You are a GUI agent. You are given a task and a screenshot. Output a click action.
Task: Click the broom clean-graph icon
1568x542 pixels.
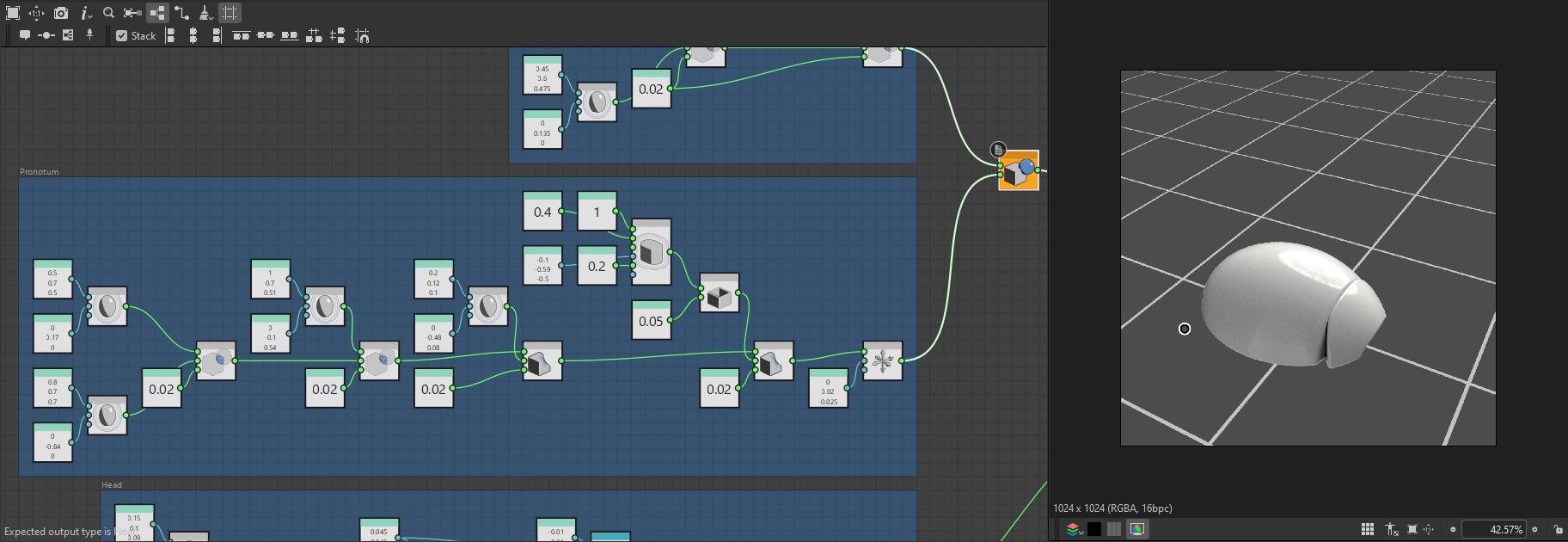205,13
